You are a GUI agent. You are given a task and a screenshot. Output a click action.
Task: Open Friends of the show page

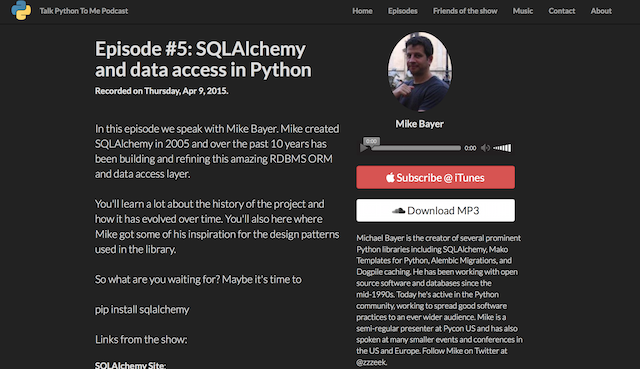pos(465,11)
